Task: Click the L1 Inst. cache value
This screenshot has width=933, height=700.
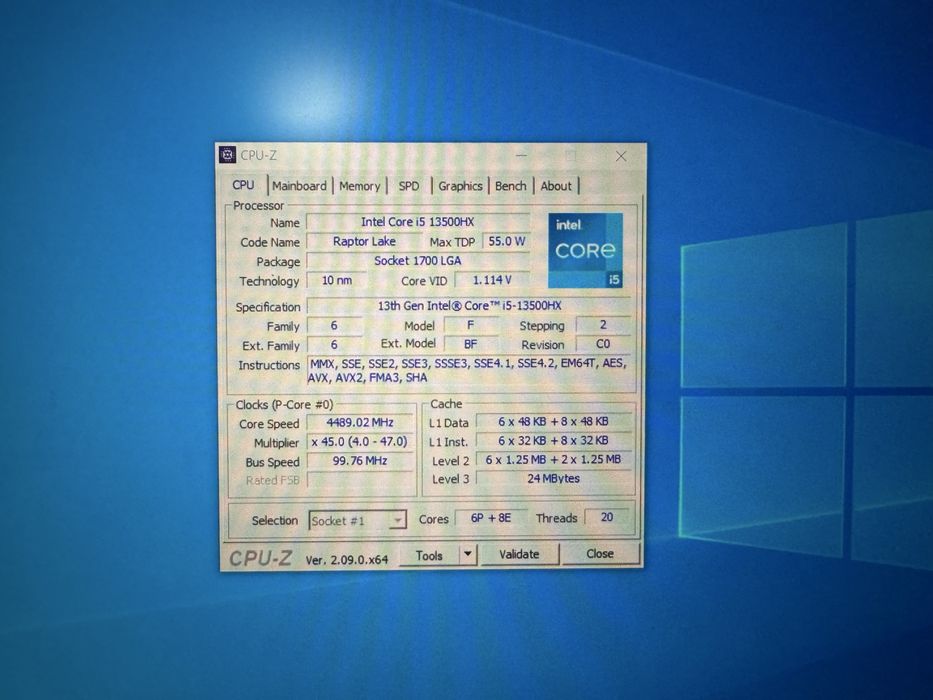Action: 553,440
